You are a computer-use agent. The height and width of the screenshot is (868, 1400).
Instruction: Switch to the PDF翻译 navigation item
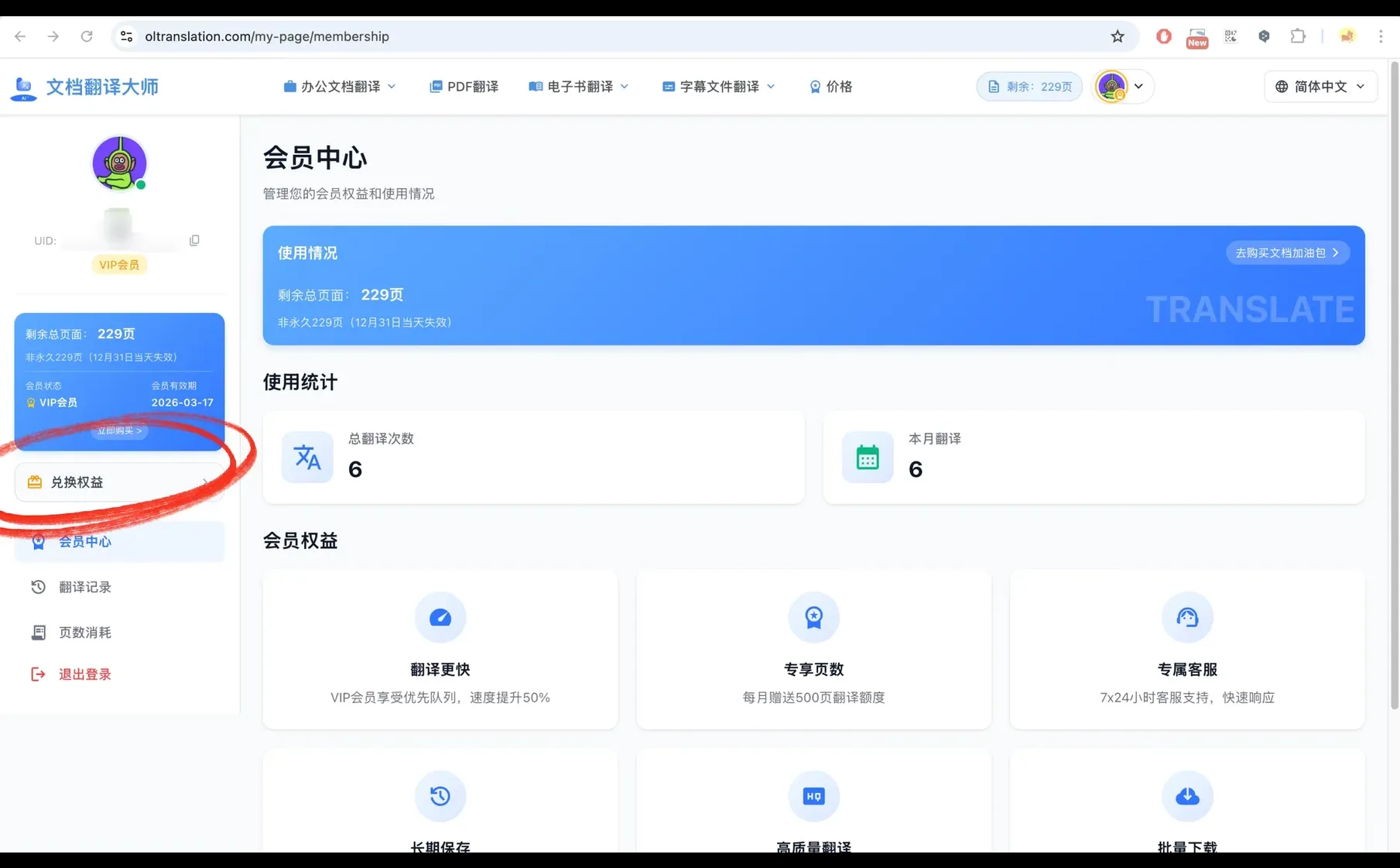click(x=464, y=86)
